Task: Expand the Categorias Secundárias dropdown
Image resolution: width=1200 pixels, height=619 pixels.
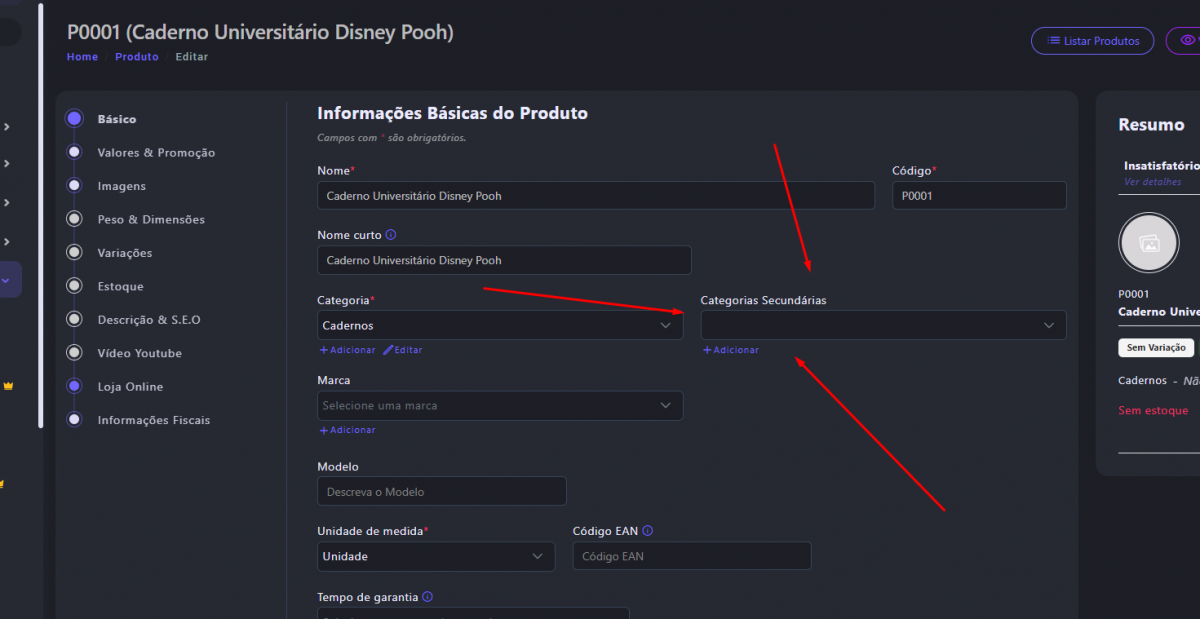Action: (x=882, y=325)
